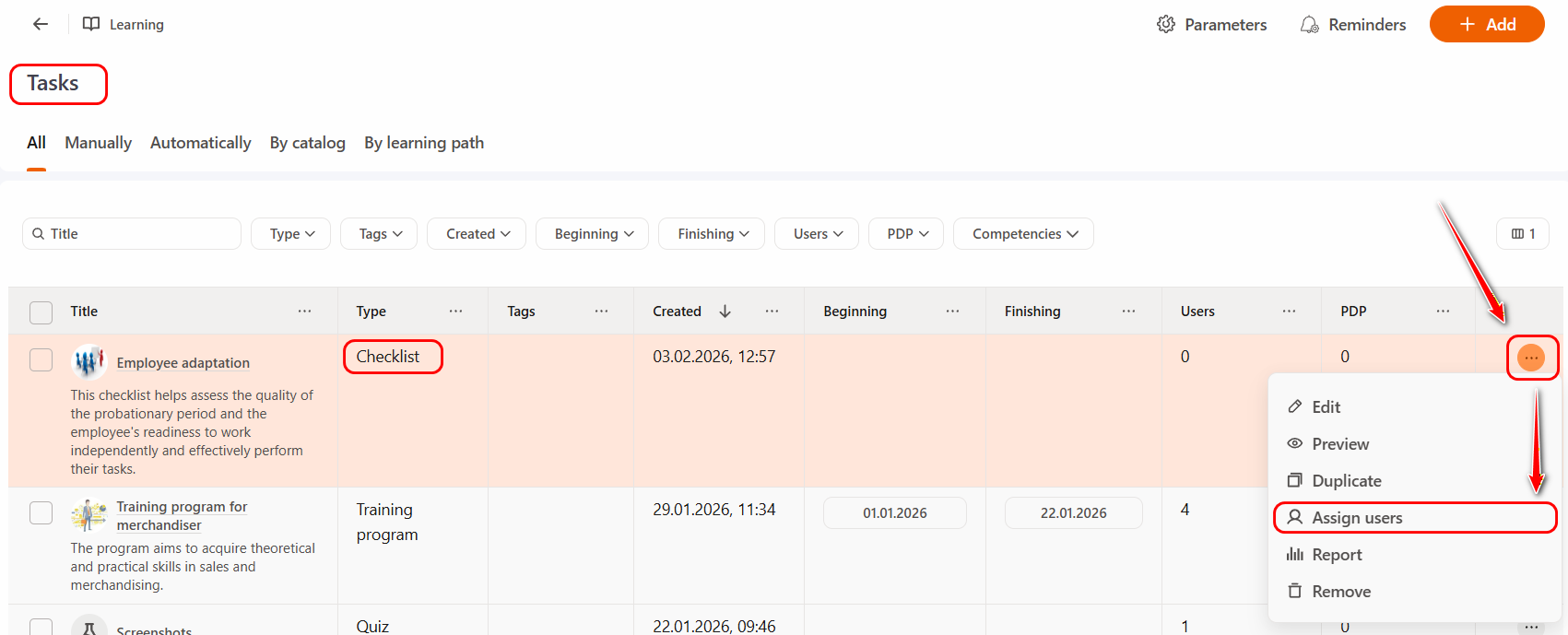Click the Created column sort arrow
Viewport: 1568px width, 635px height.
pos(725,312)
